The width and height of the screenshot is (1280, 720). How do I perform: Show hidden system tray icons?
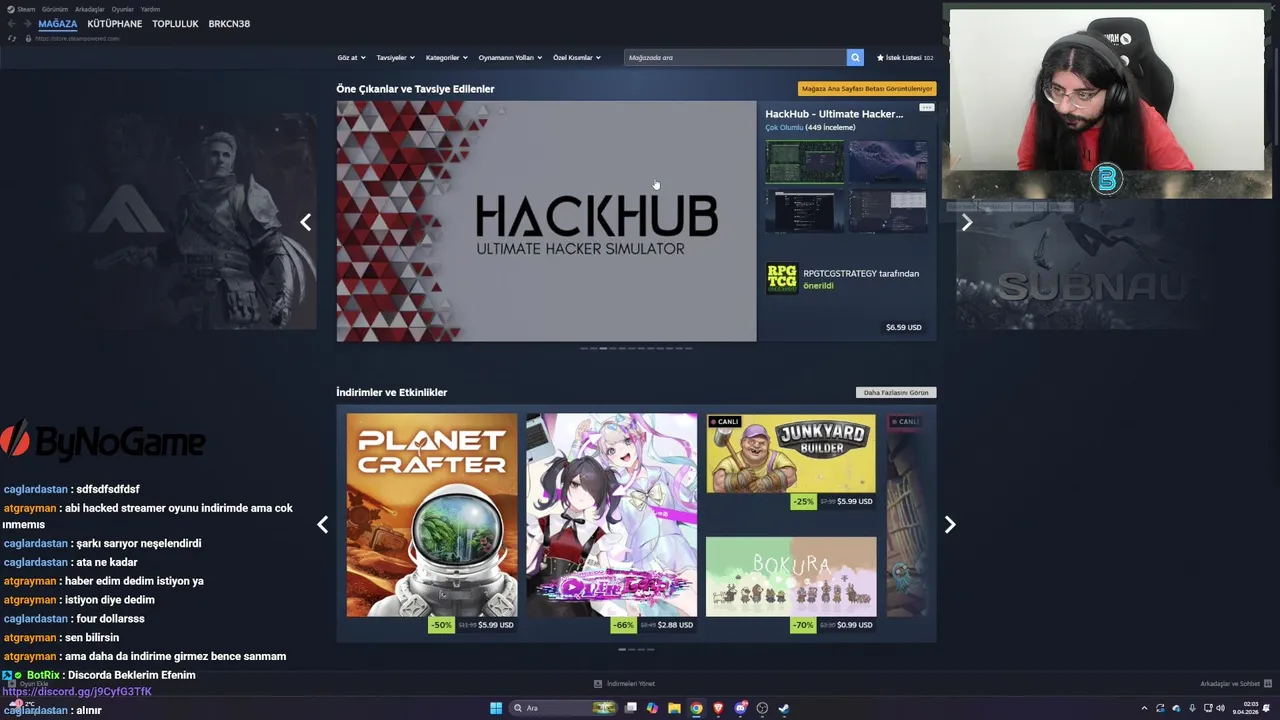[1144, 708]
